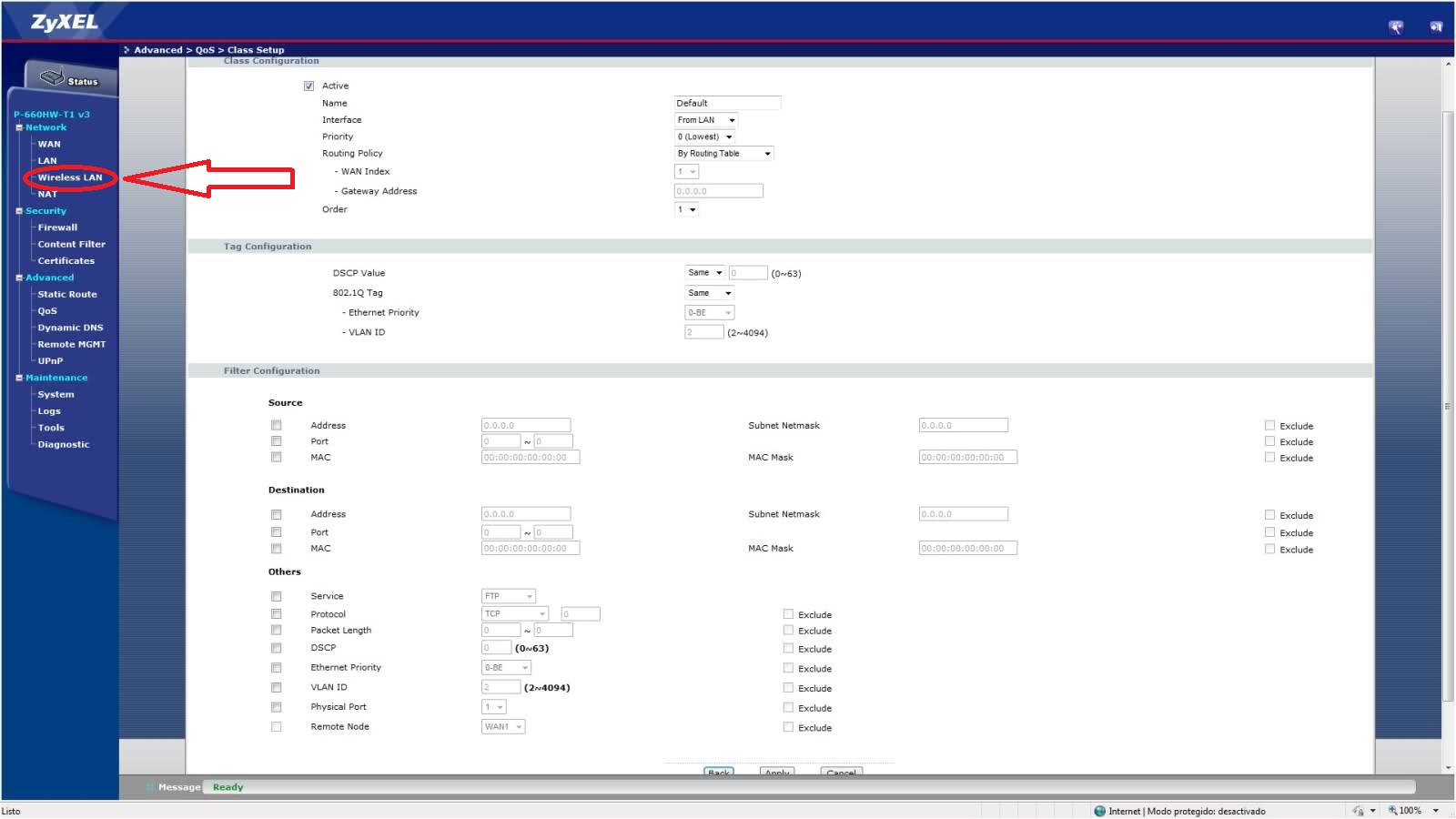Viewport: 1456px width, 819px height.
Task: Open the Remote MGMT menu item
Action: click(71, 345)
